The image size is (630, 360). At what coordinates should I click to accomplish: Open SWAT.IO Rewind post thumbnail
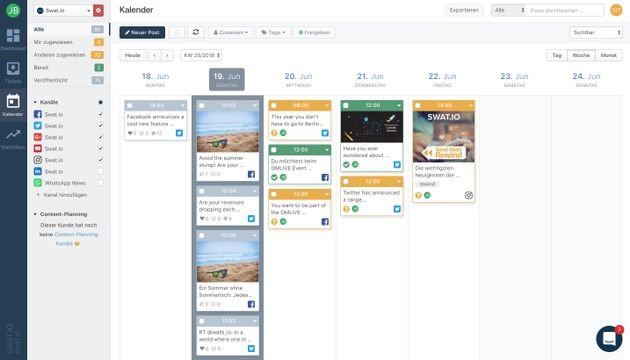click(444, 137)
